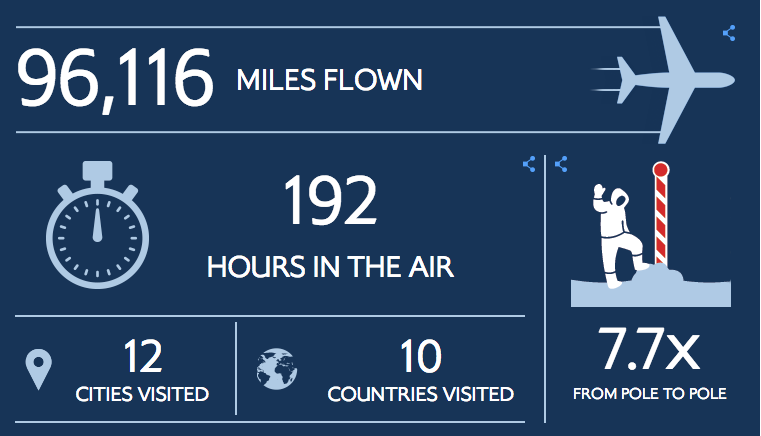Click the number 10 above countries visited
This screenshot has height=436, width=761.
420,357
